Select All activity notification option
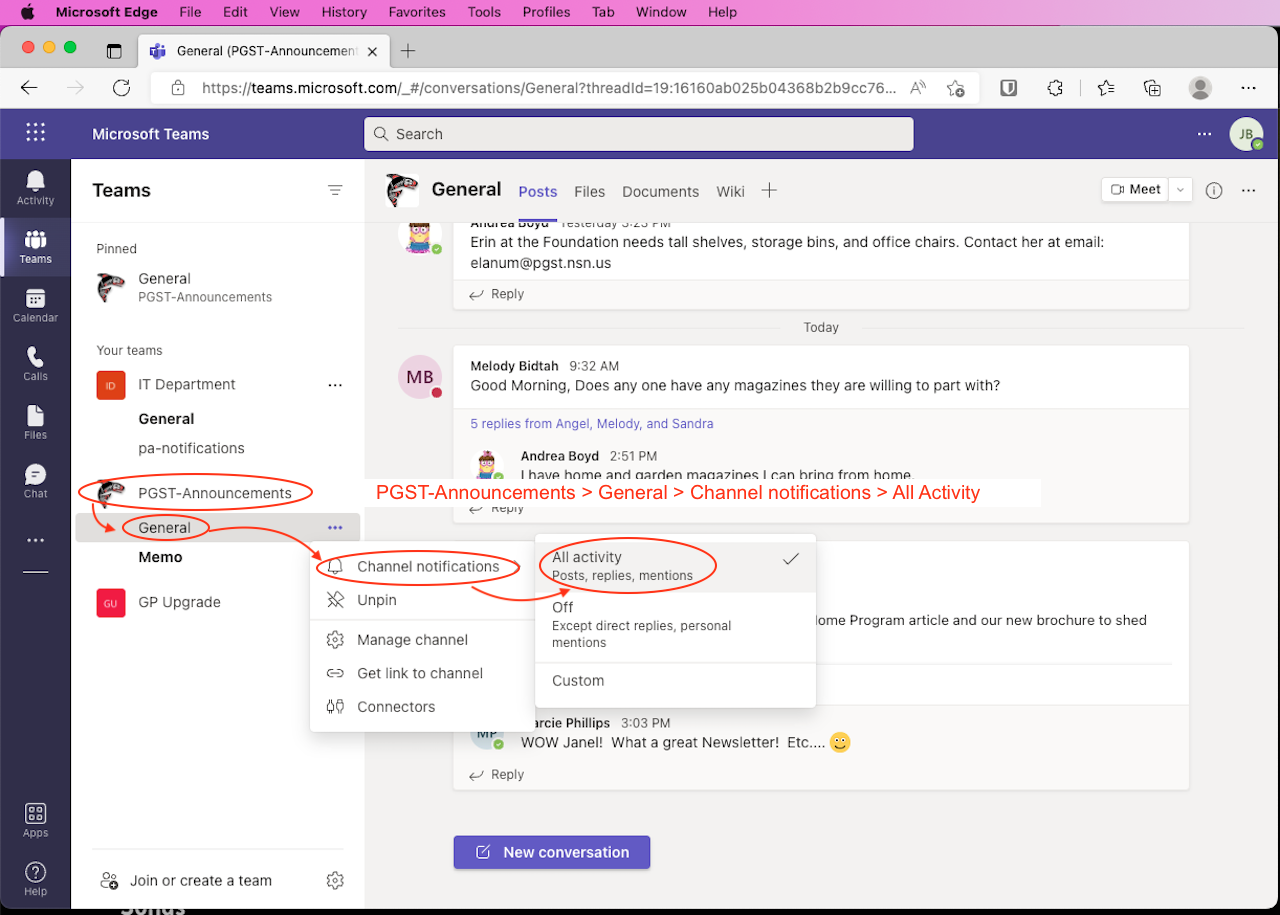 tap(676, 566)
